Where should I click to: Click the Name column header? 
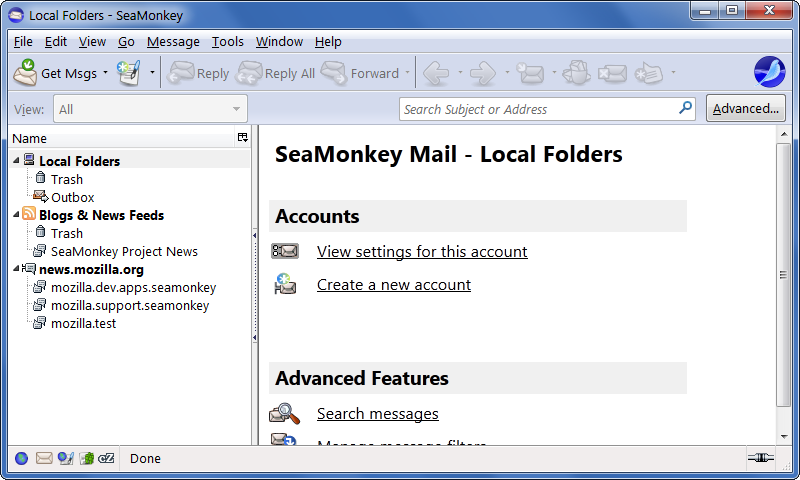point(122,138)
